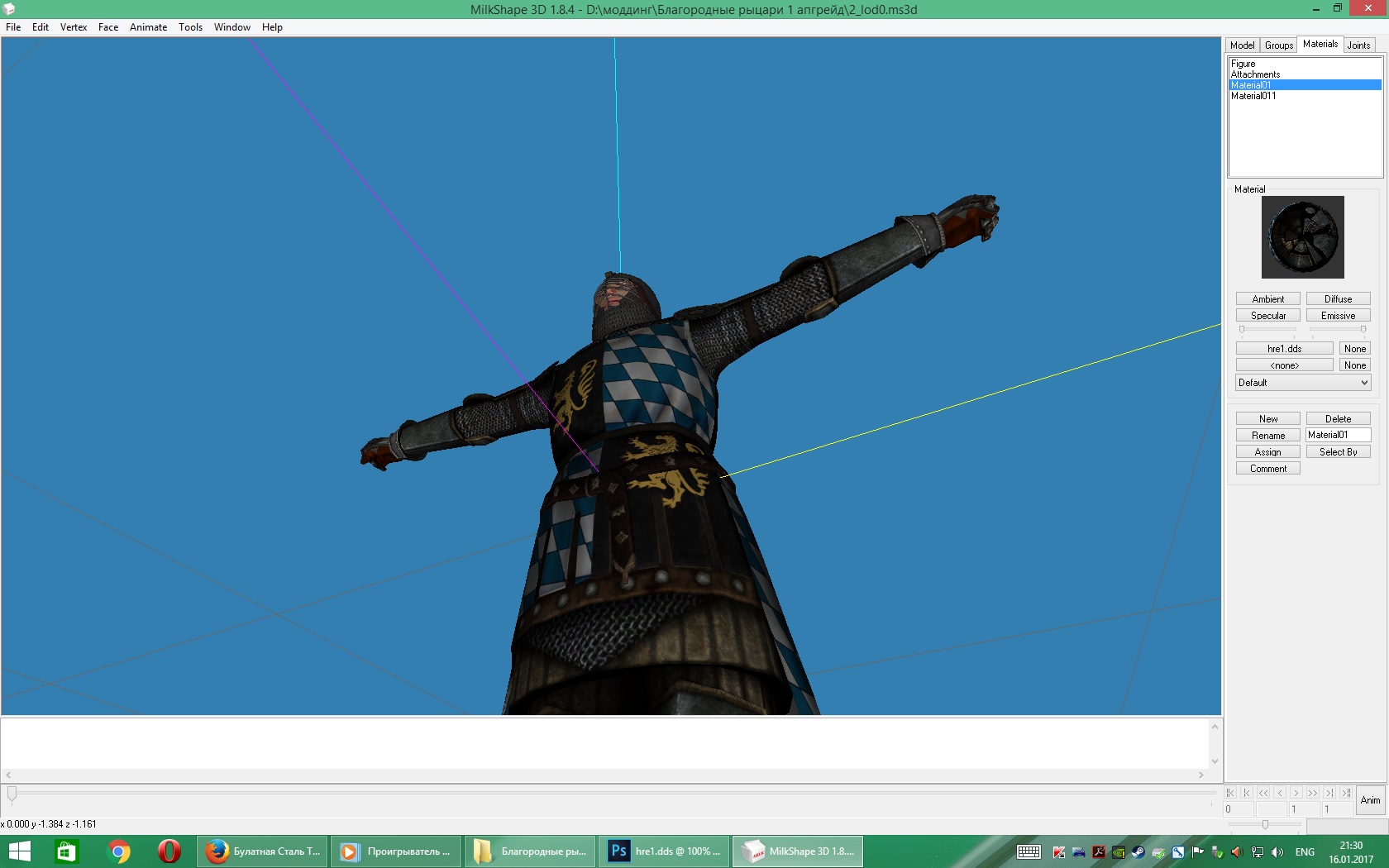Switch to the media player taskbar window
This screenshot has width=1389, height=868.
click(396, 851)
